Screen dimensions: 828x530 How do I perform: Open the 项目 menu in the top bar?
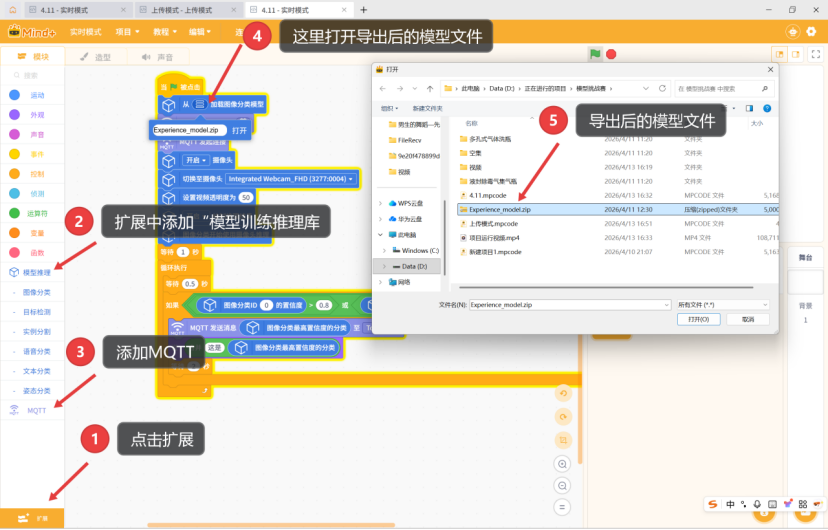click(x=126, y=32)
